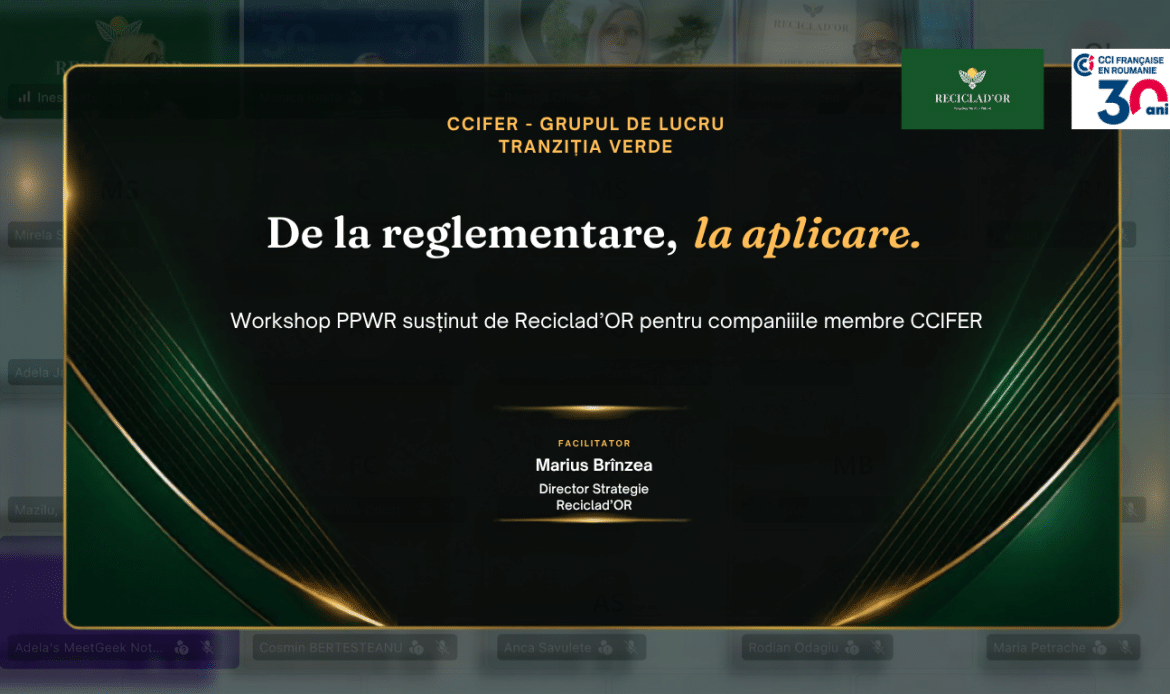Click the 'Workshop PPWR susținut de Reciclad'OR' subtitle
Screen dimensions: 1170x694
pos(432,321)
